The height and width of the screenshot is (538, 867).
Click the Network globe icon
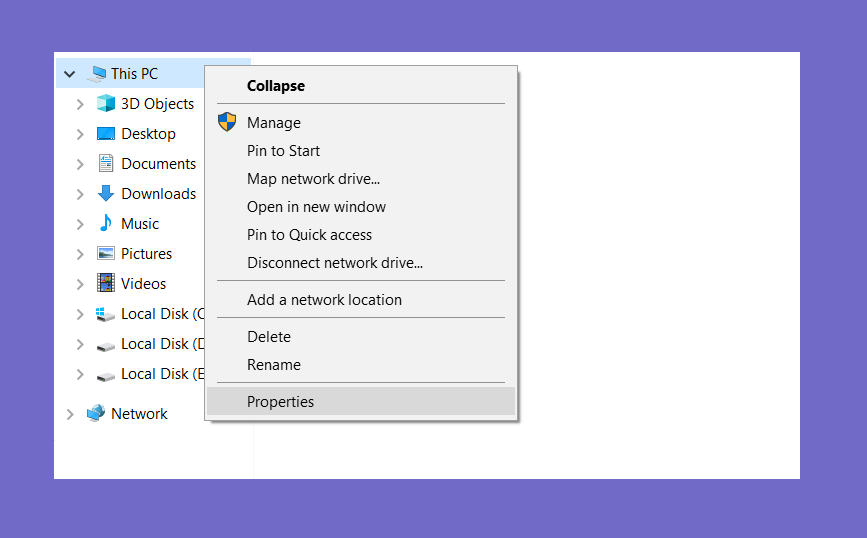(96, 413)
